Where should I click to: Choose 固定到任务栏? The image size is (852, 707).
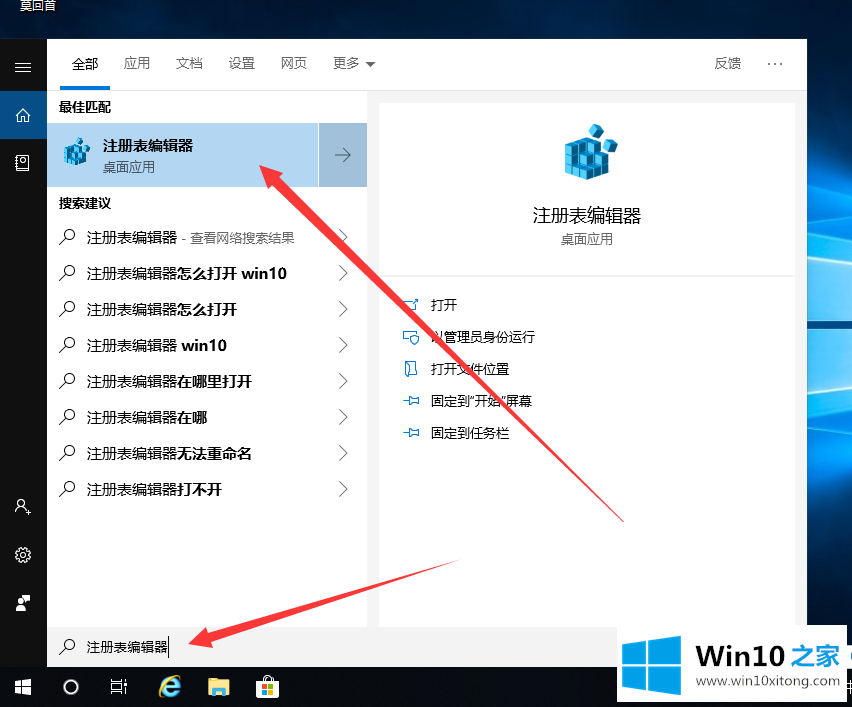click(470, 433)
